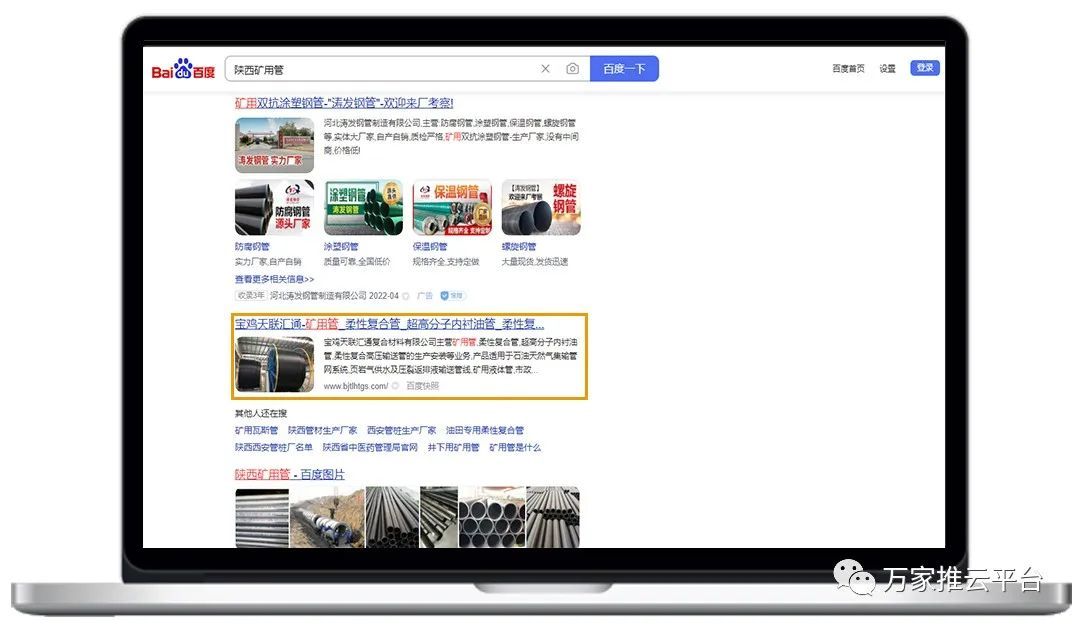1080x628 pixels.
Task: Open the 宝鸡天联汇通 result title link
Action: click(389, 324)
